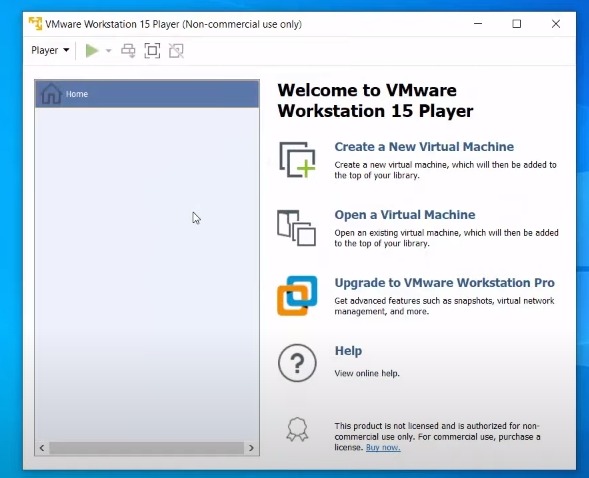
Task: Click Send Ctrl+Alt+Del toolbar icon
Action: click(x=128, y=51)
